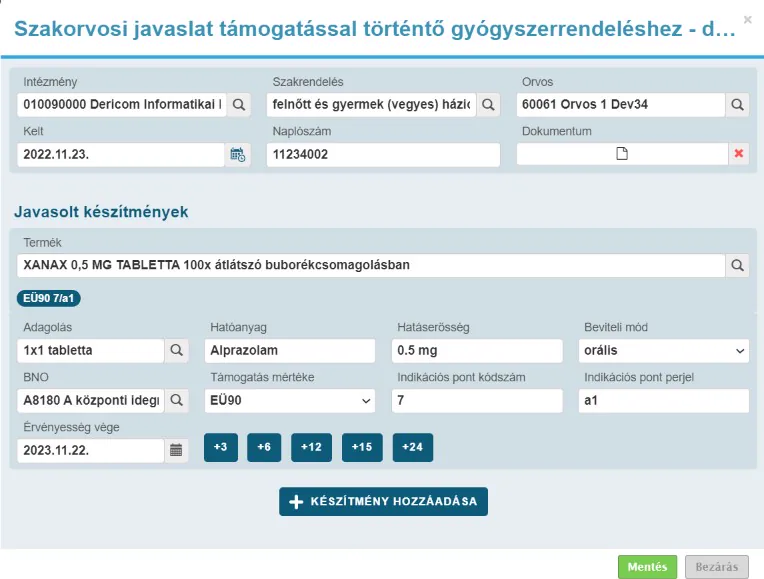Click into the Kelt date field
Screen dimensions: 764x579
click(x=121, y=154)
